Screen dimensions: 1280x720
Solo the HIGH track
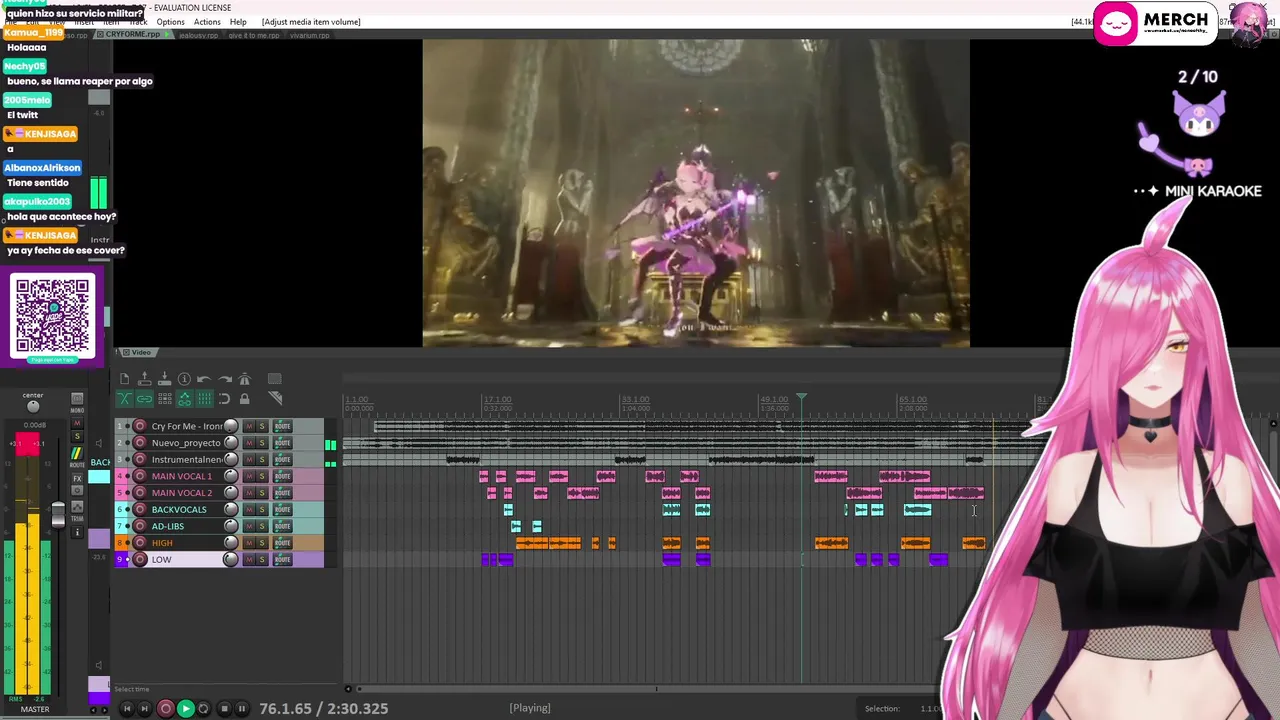point(262,543)
